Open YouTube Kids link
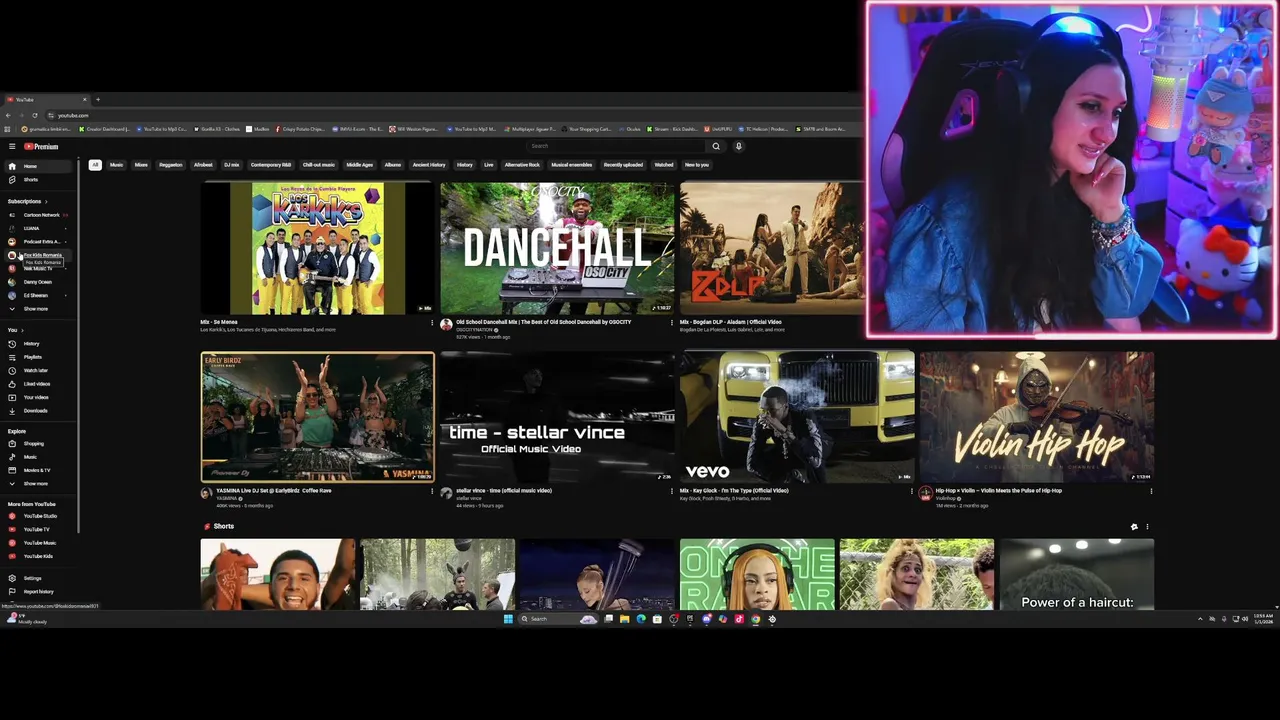This screenshot has width=1280, height=720. pyautogui.click(x=38, y=556)
